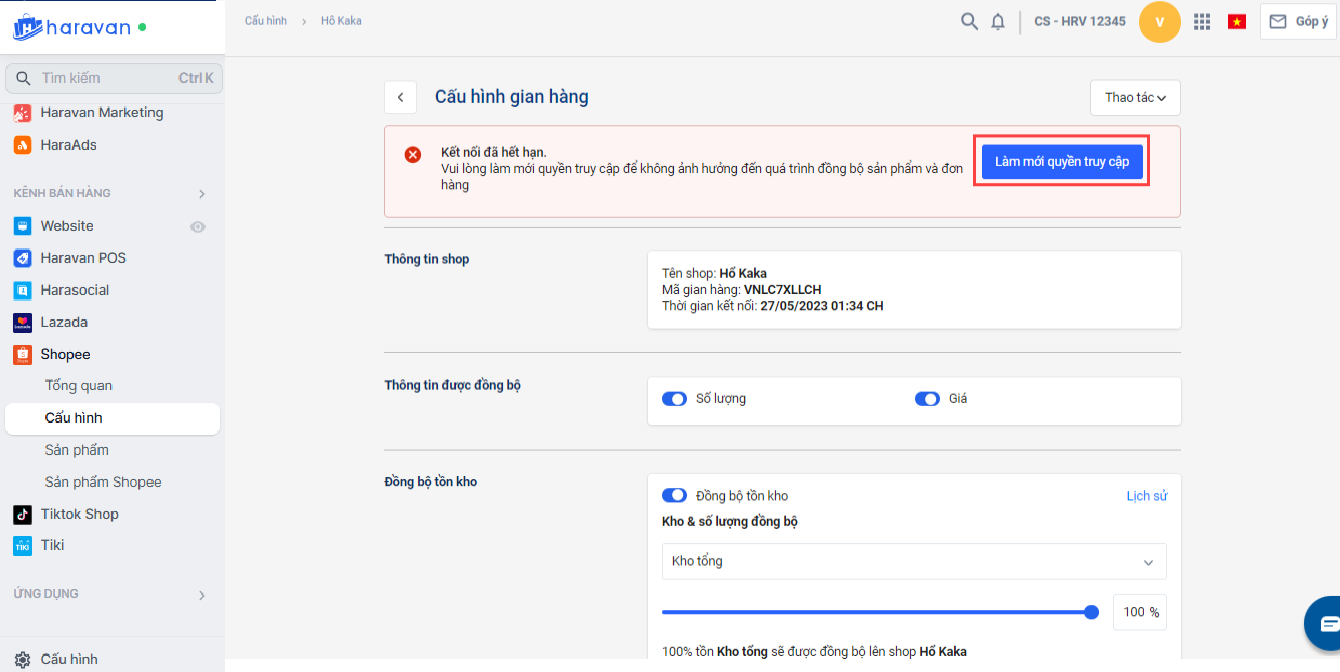The width and height of the screenshot is (1340, 672).
Task: Open the Lịch sử link
Action: (1146, 496)
